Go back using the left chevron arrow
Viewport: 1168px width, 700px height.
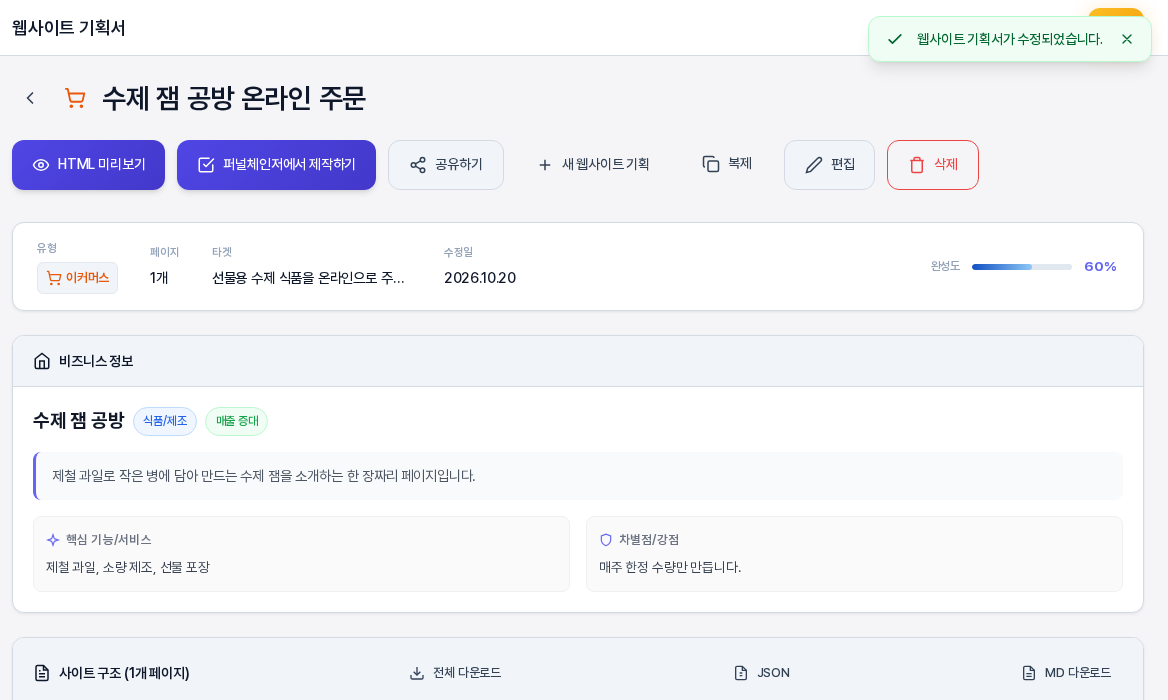pyautogui.click(x=30, y=98)
